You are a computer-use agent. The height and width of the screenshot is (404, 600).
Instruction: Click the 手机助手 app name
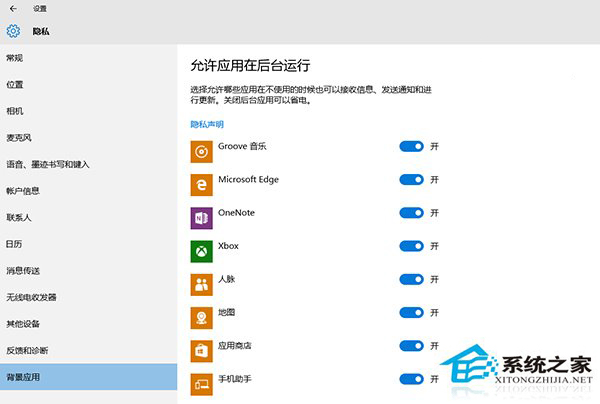pos(235,379)
